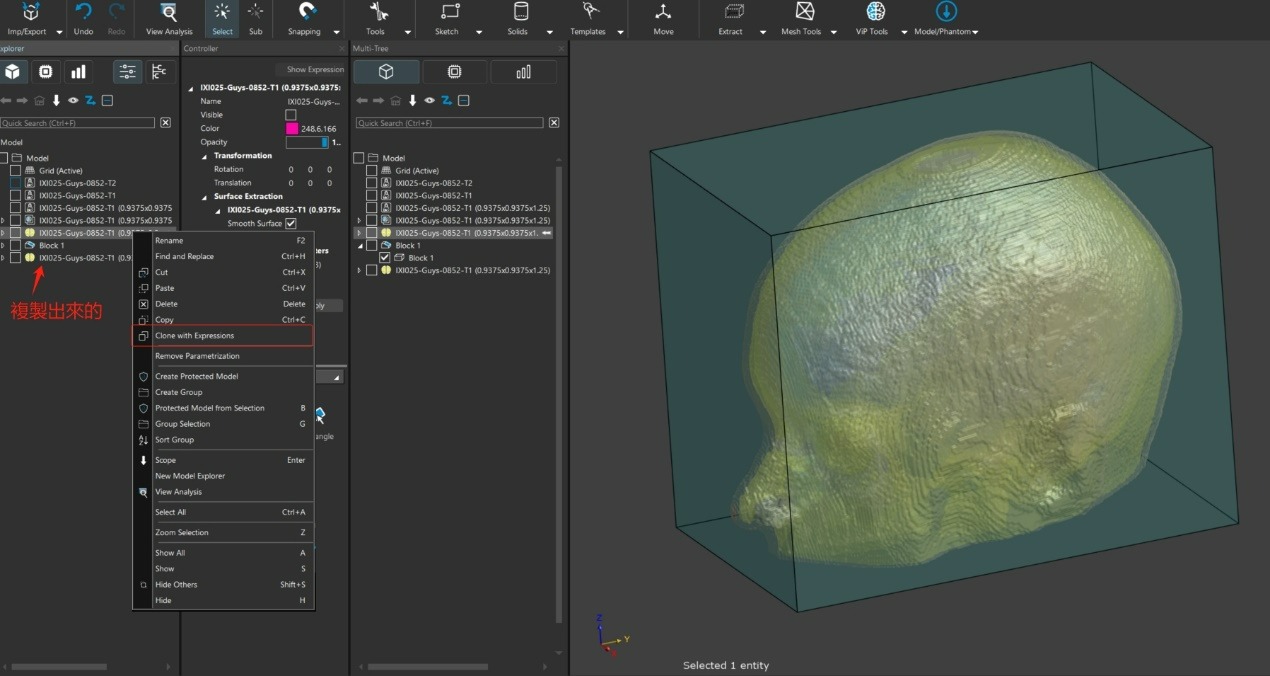Click the Model/Phantom download icon
1270x676 pixels.
(945, 12)
